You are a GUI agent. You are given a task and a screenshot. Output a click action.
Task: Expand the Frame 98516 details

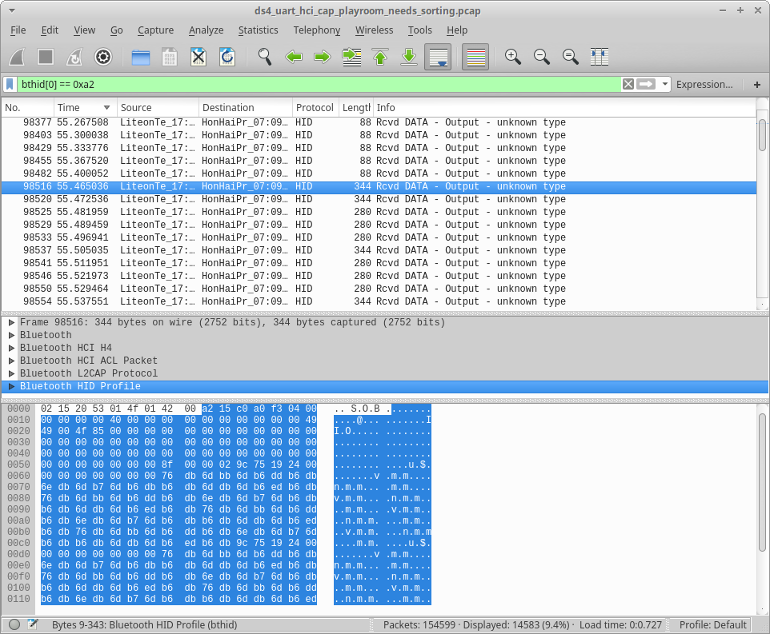click(12, 323)
